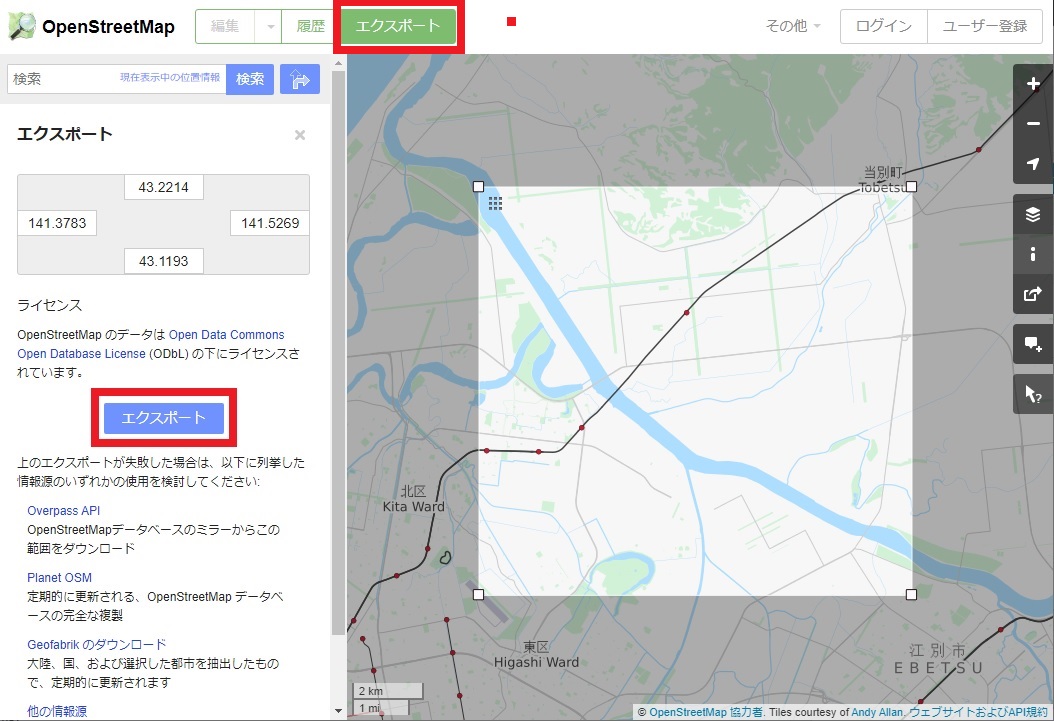This screenshot has height=721, width=1054.
Task: Click the 141.3783 west coordinate field
Action: (x=57, y=223)
